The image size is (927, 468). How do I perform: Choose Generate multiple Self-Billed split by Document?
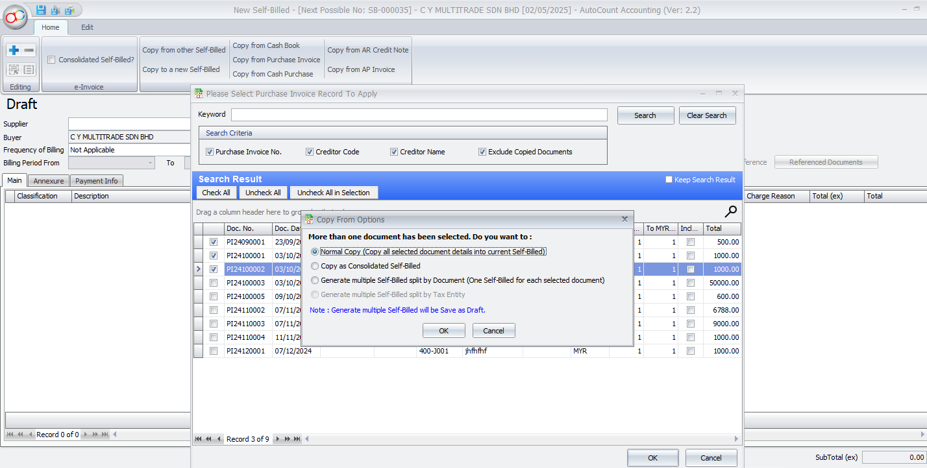(315, 280)
